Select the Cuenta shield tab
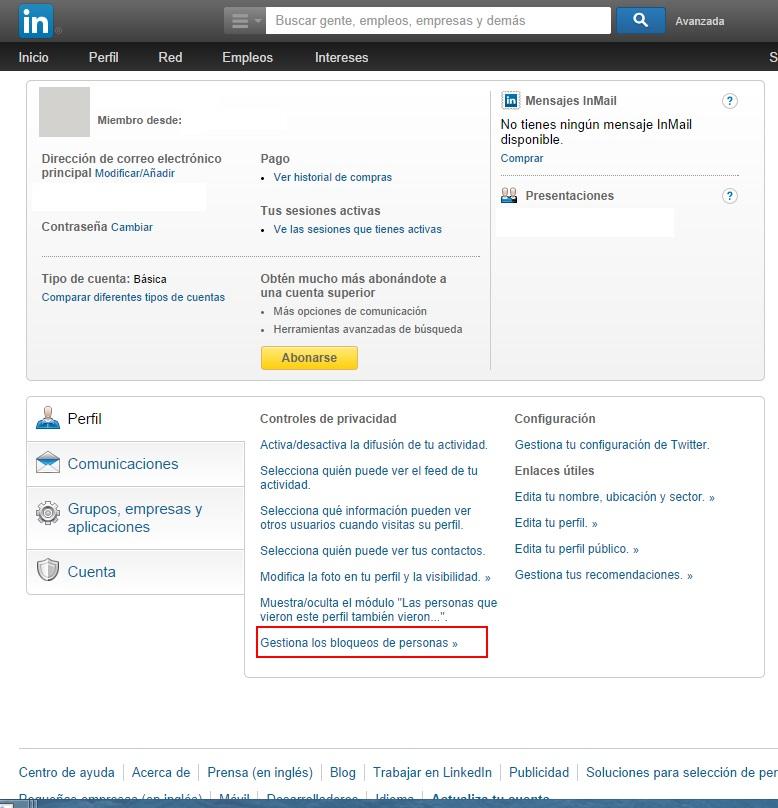 click(91, 572)
